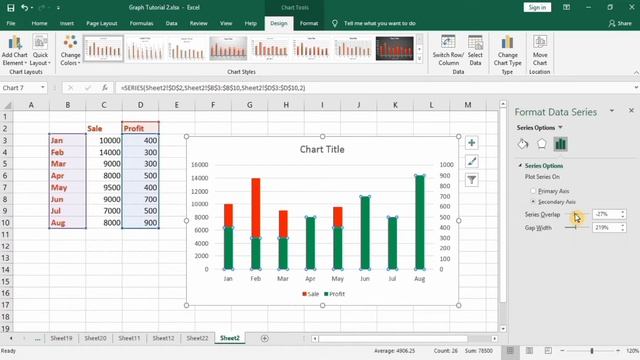Click Switch Row/Column
Screen dimensions: 640x360
click(x=448, y=51)
